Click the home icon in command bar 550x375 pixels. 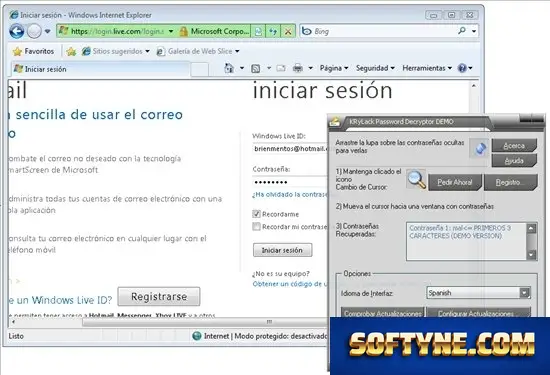pos(229,68)
